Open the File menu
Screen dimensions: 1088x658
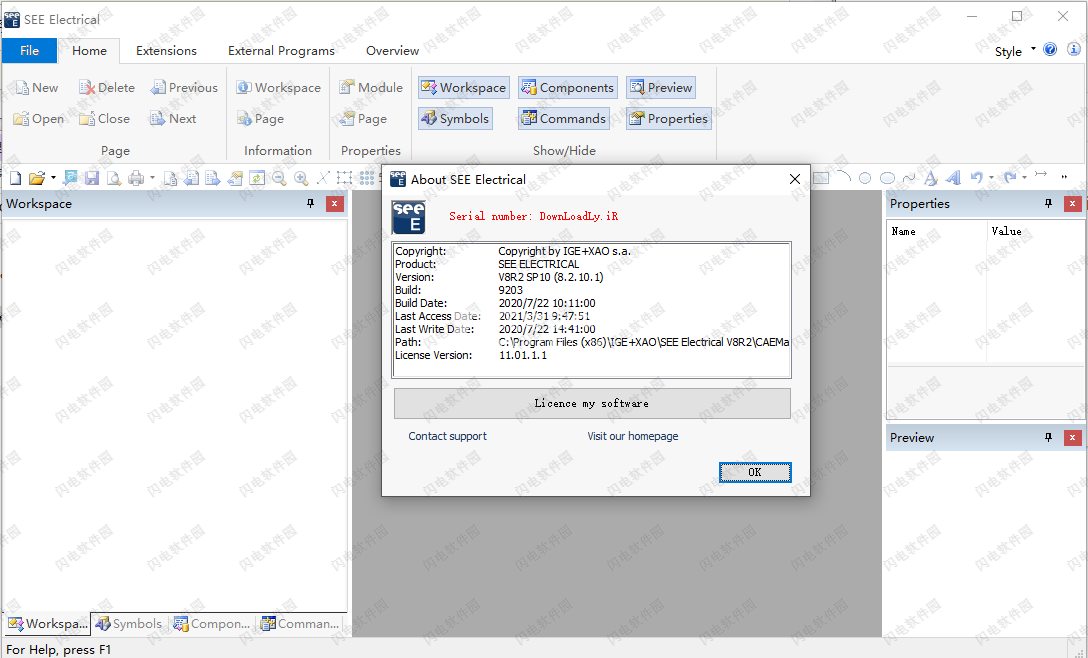(x=29, y=51)
